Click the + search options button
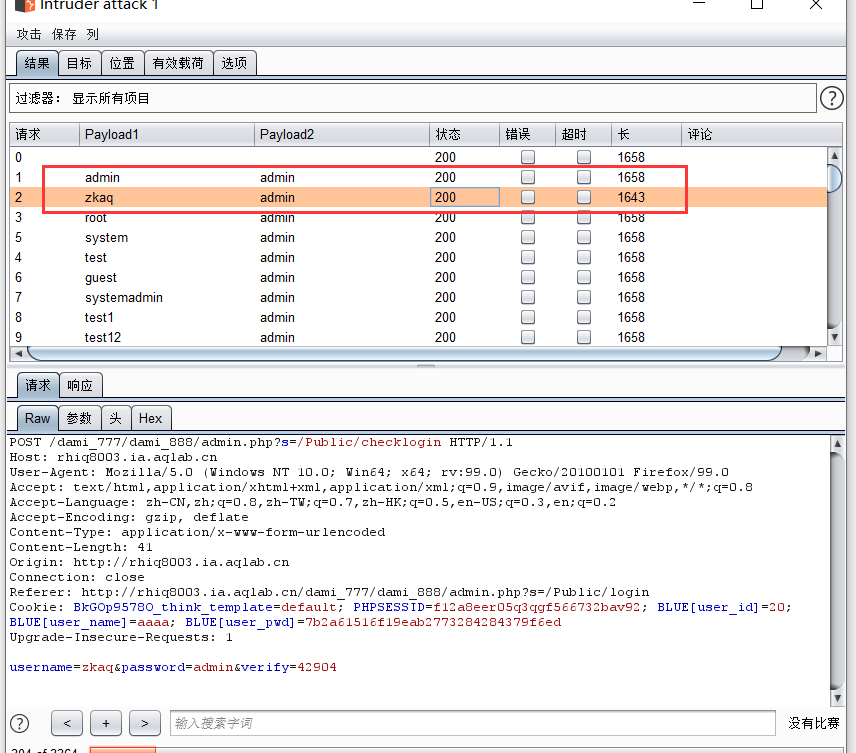The height and width of the screenshot is (753, 856). [106, 724]
